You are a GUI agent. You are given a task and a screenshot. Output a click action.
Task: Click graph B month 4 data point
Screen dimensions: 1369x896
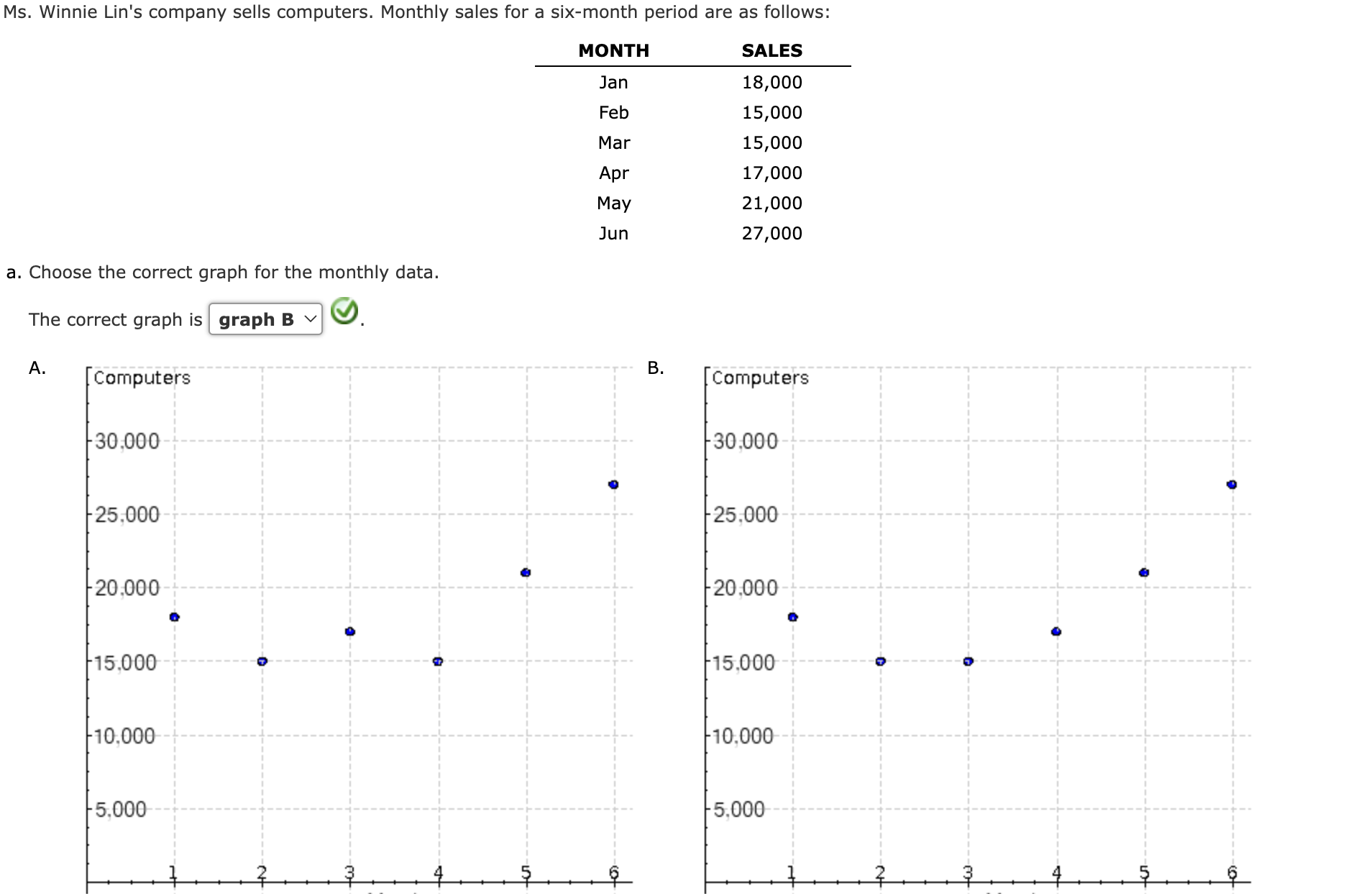1056,631
